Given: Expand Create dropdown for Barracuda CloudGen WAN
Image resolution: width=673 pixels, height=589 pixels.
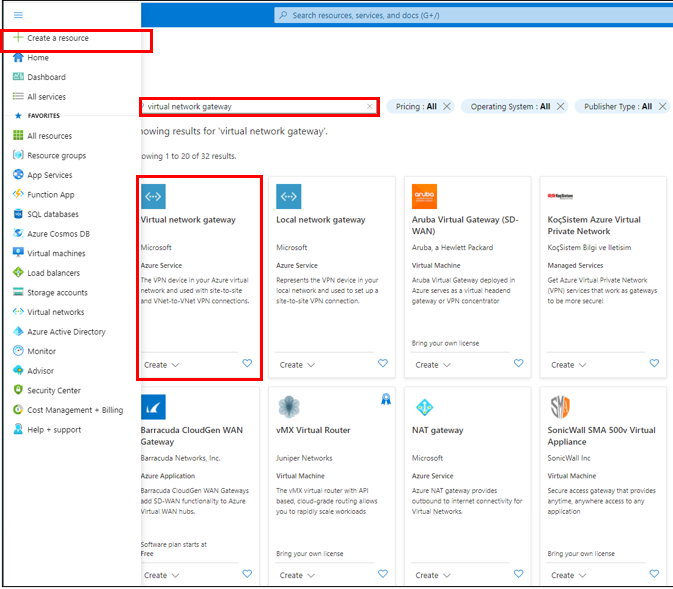Looking at the screenshot, I should point(162,575).
